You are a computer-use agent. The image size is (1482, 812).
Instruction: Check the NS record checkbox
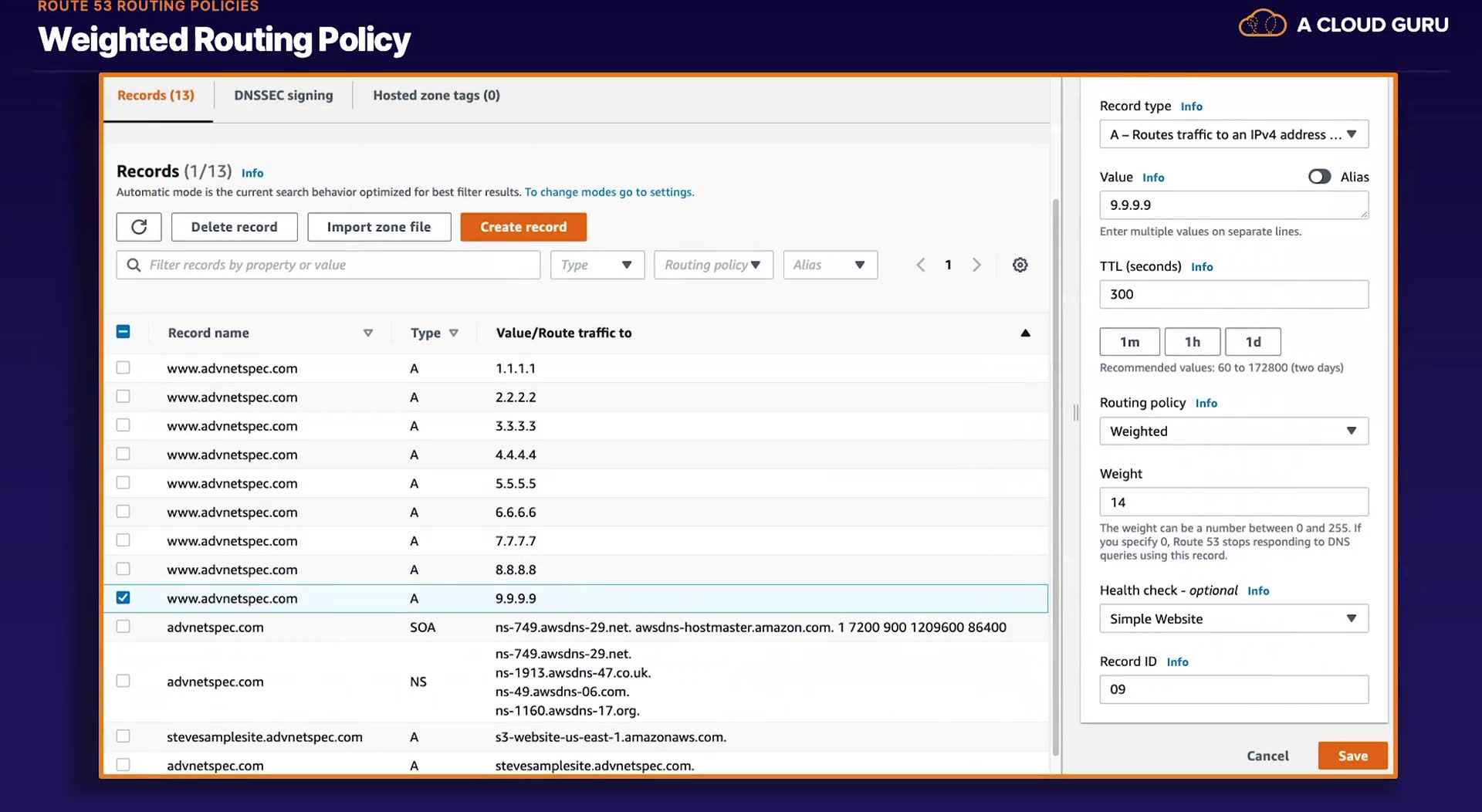[x=123, y=681]
